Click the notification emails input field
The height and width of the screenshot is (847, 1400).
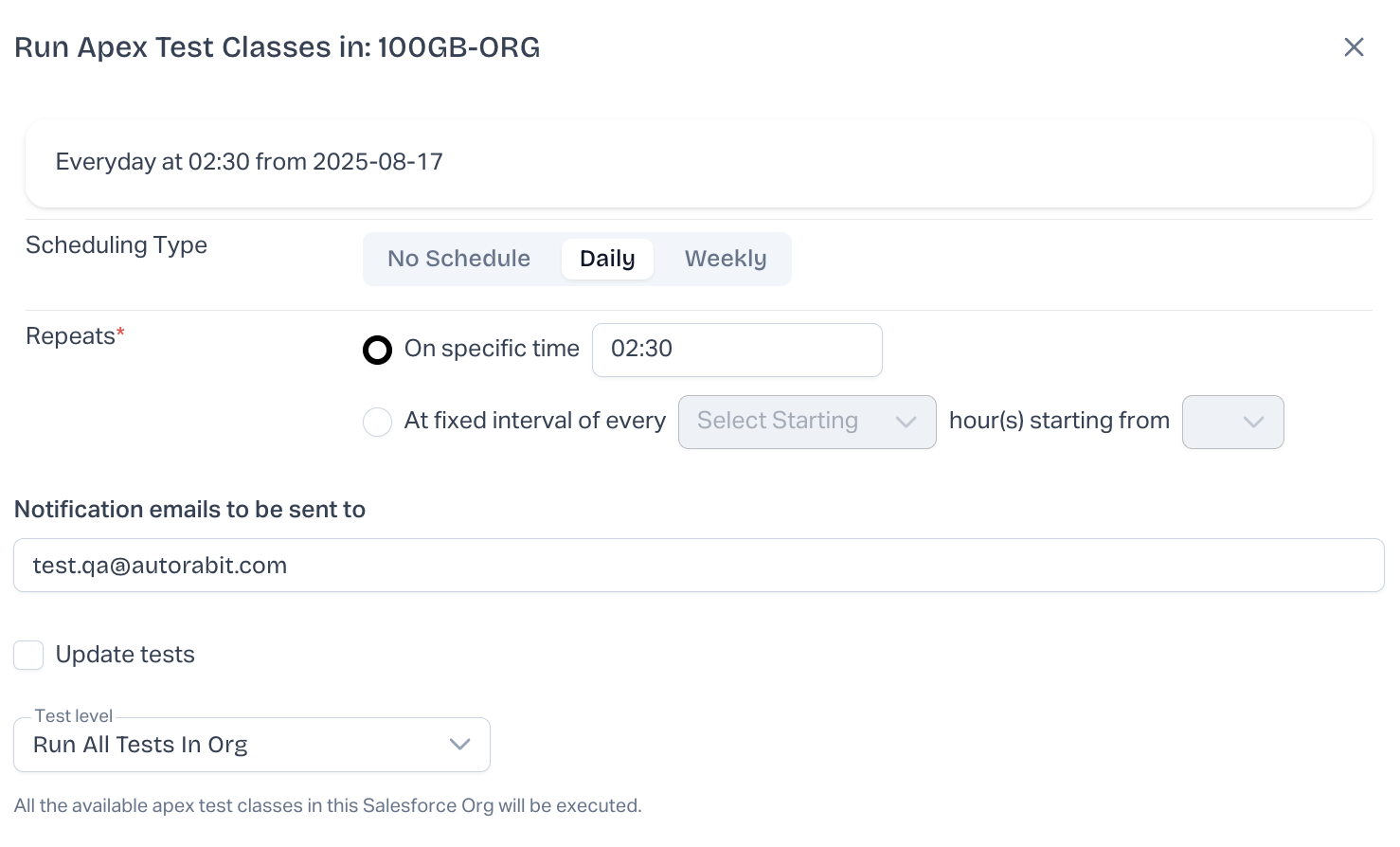coord(698,566)
